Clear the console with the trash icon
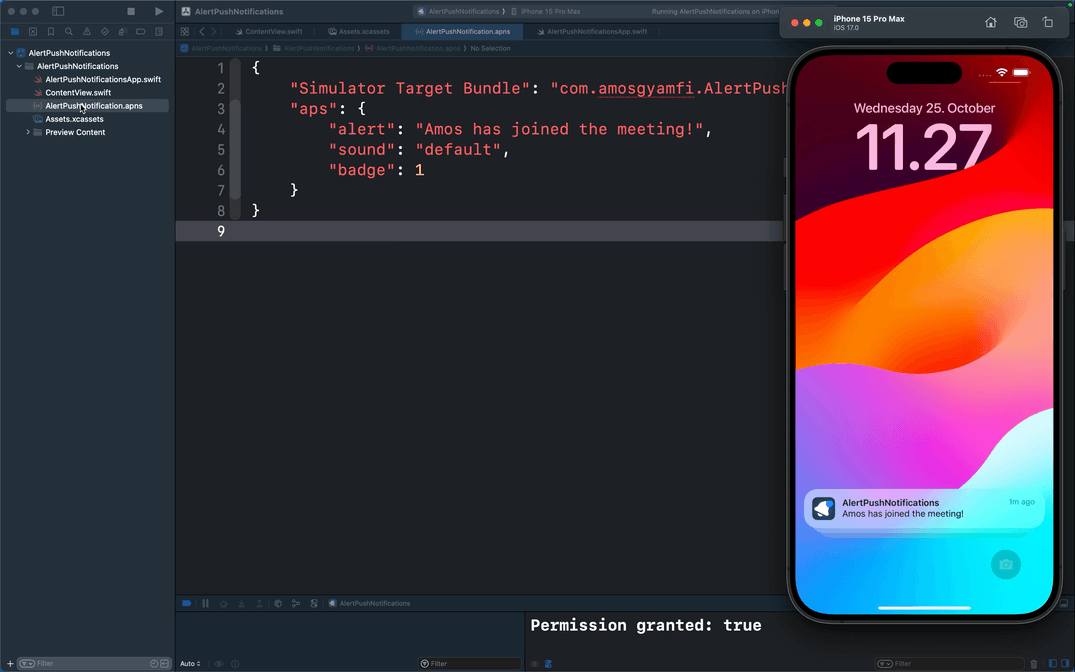This screenshot has height=672, width=1075. pyautogui.click(x=1034, y=664)
